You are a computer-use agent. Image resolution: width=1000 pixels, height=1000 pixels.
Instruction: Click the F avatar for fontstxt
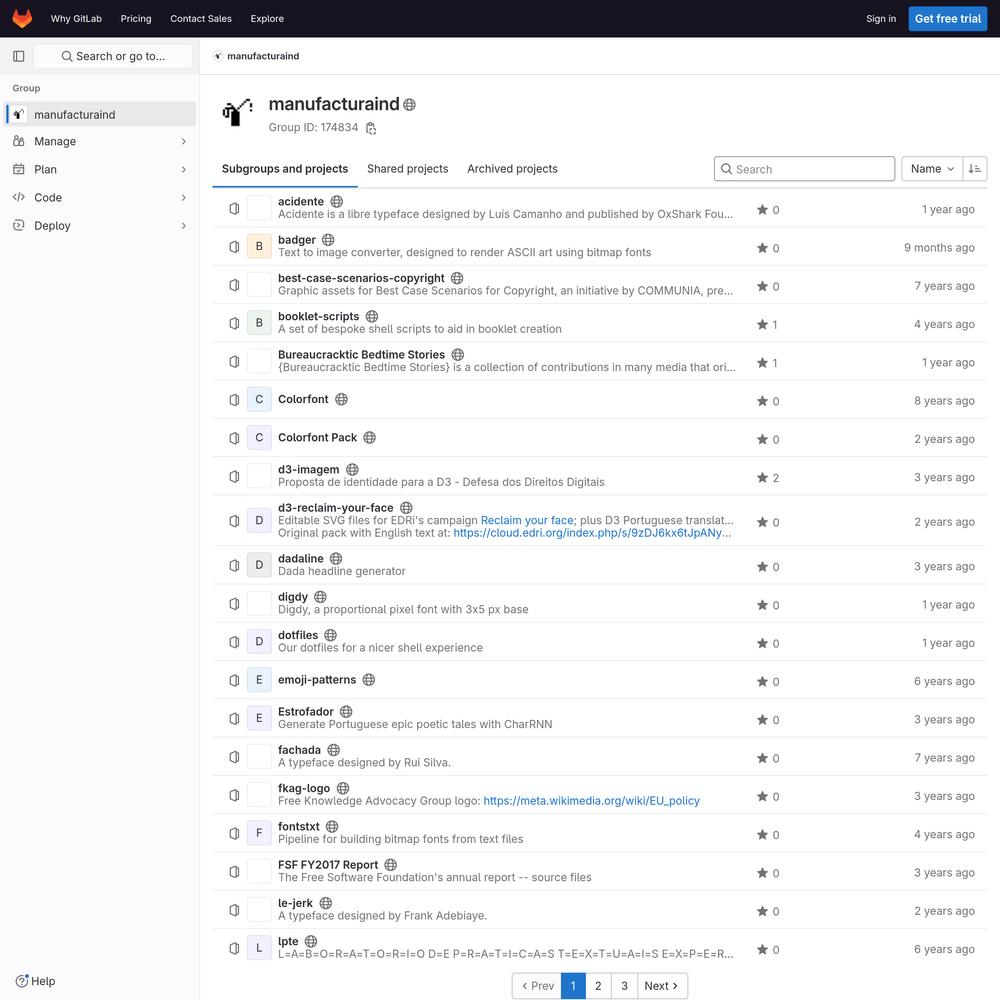tap(259, 833)
